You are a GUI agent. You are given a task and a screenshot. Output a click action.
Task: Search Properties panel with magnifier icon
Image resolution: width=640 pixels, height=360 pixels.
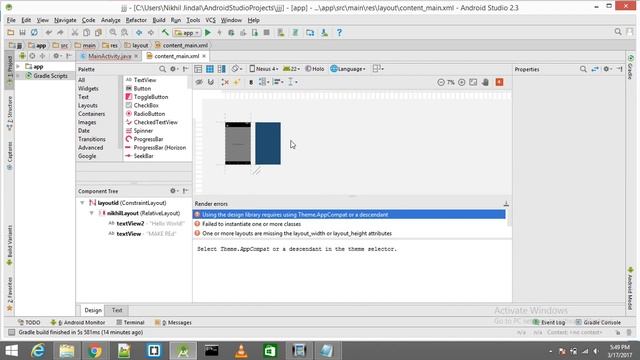pos(583,69)
